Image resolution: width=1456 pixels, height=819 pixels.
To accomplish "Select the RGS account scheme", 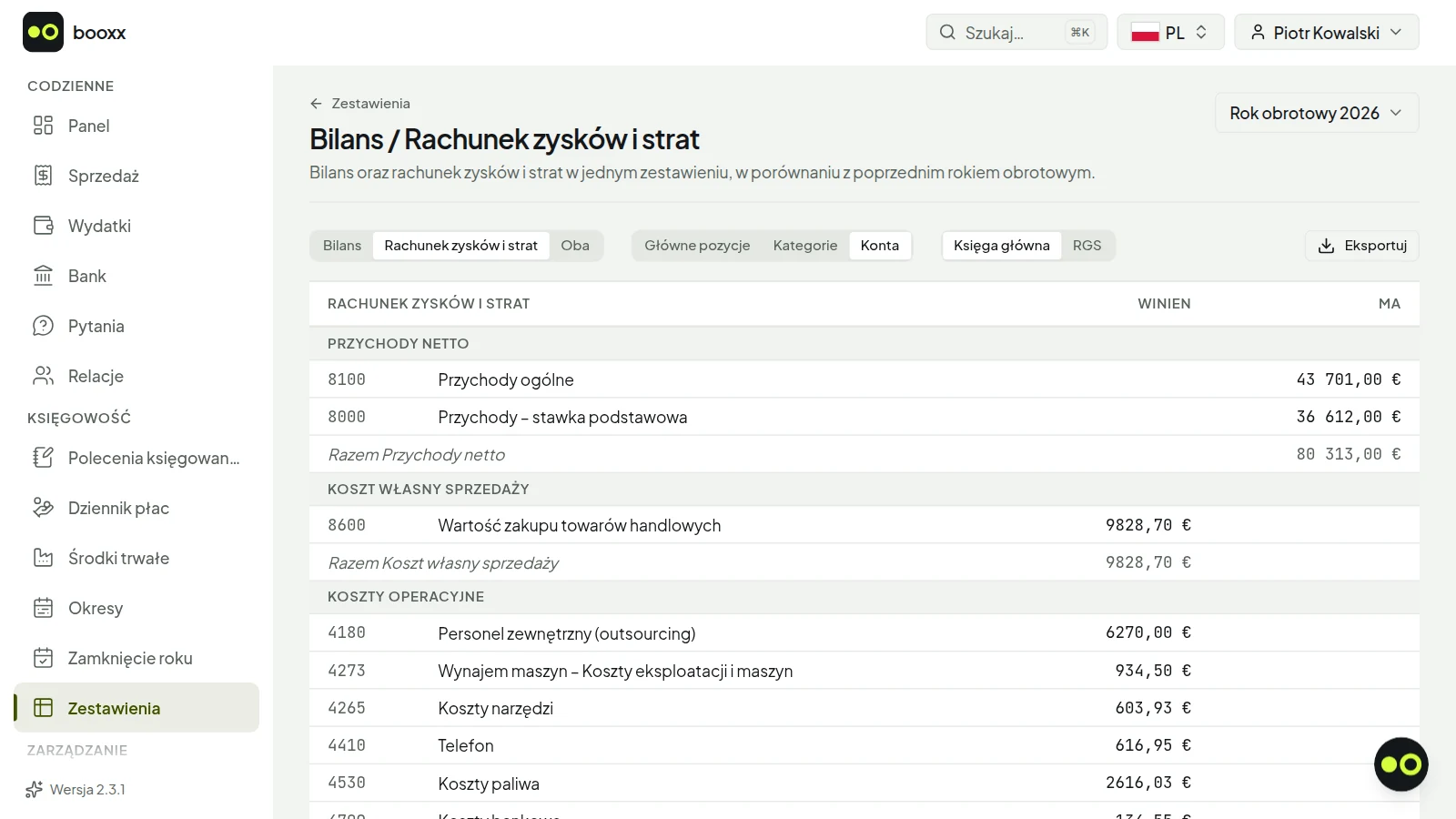I will (1087, 246).
